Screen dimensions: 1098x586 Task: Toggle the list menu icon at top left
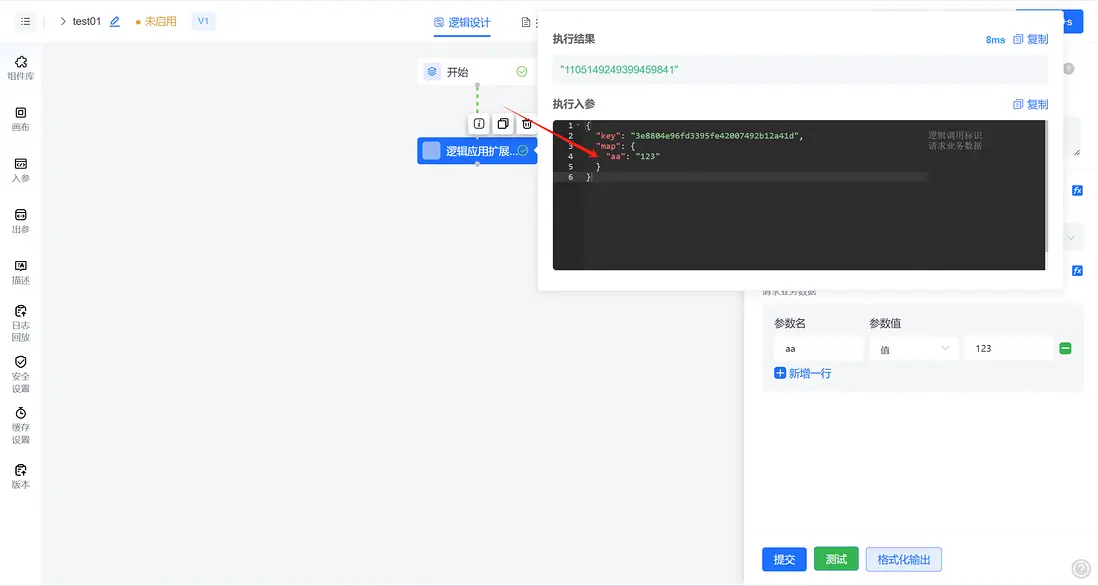point(25,22)
